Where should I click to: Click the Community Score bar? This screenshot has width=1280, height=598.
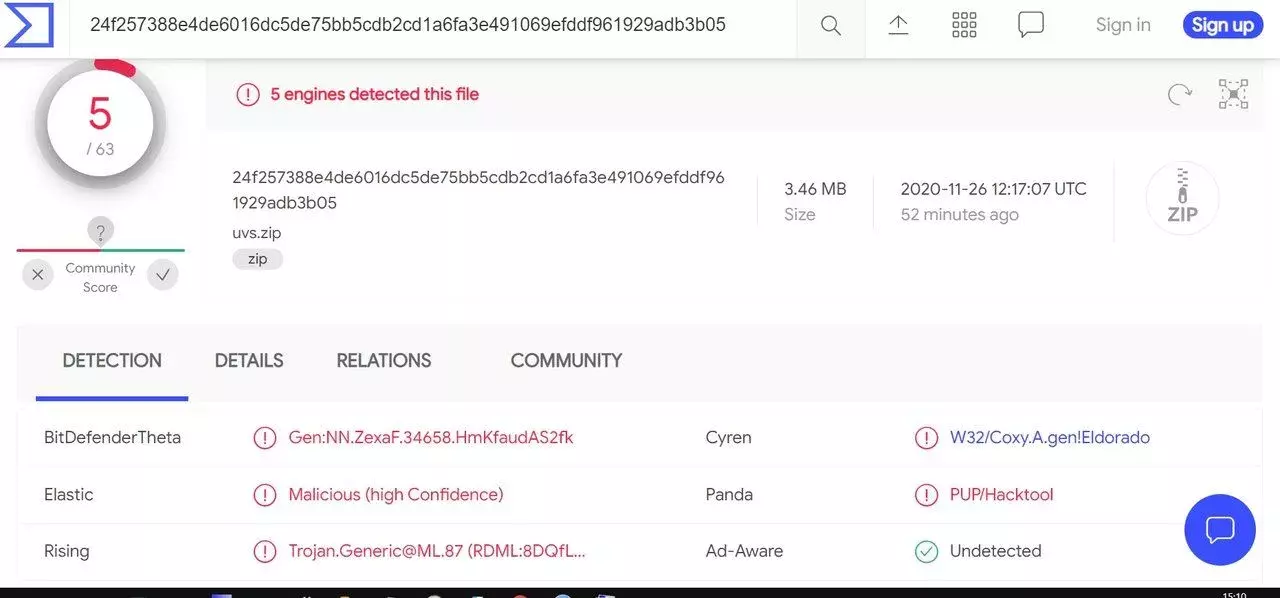click(100, 250)
